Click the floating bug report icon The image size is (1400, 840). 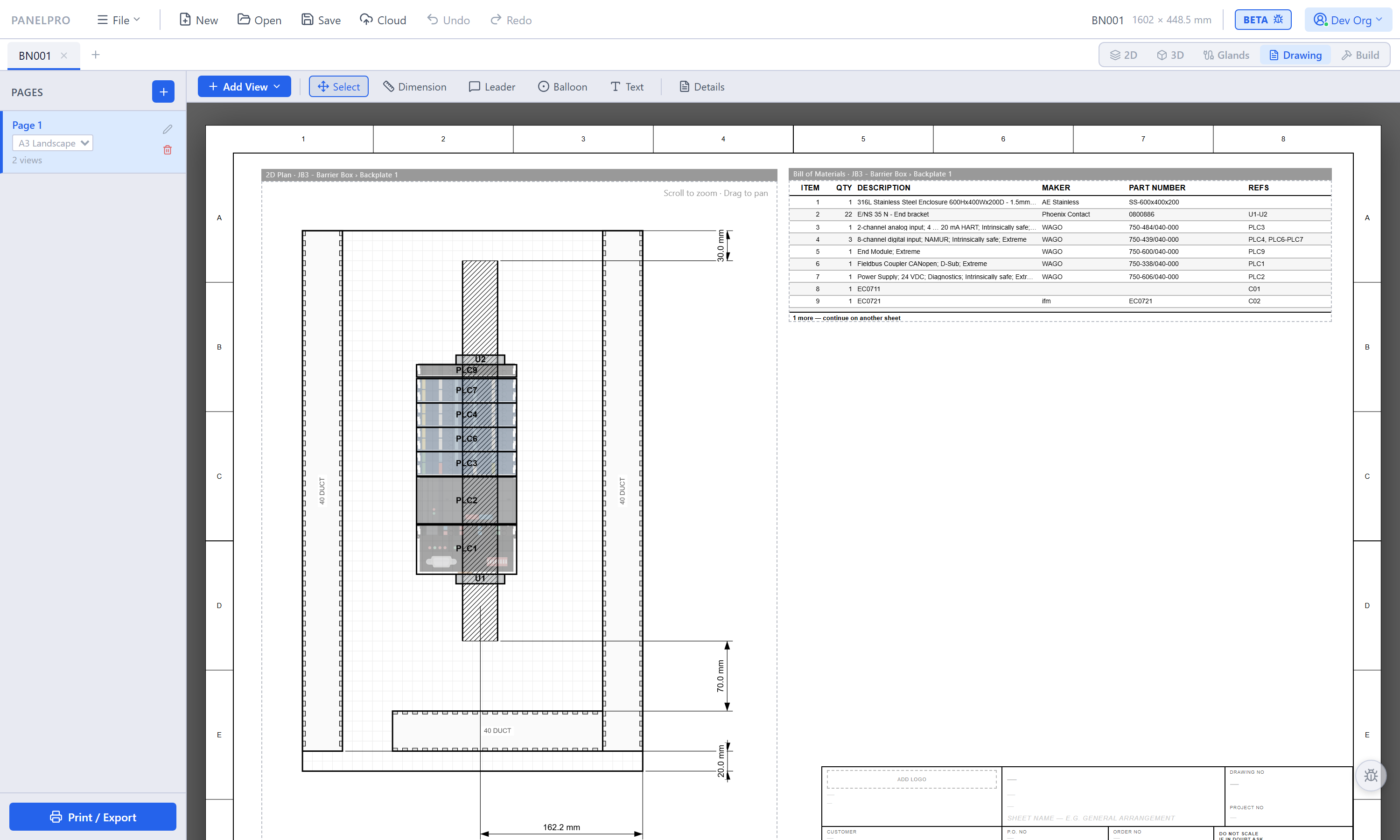click(x=1371, y=776)
